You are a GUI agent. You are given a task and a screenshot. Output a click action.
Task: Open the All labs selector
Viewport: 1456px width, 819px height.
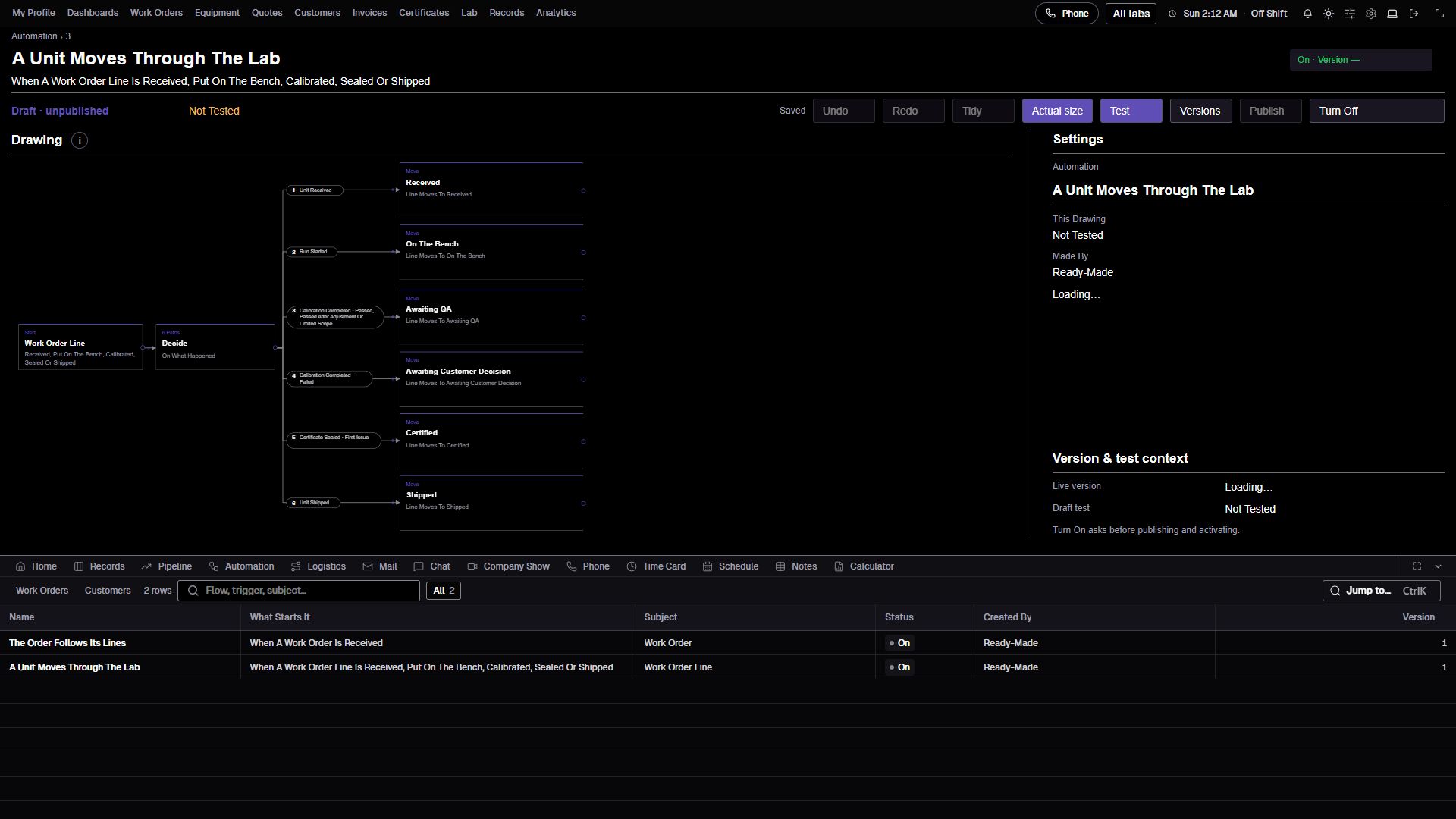(1131, 14)
